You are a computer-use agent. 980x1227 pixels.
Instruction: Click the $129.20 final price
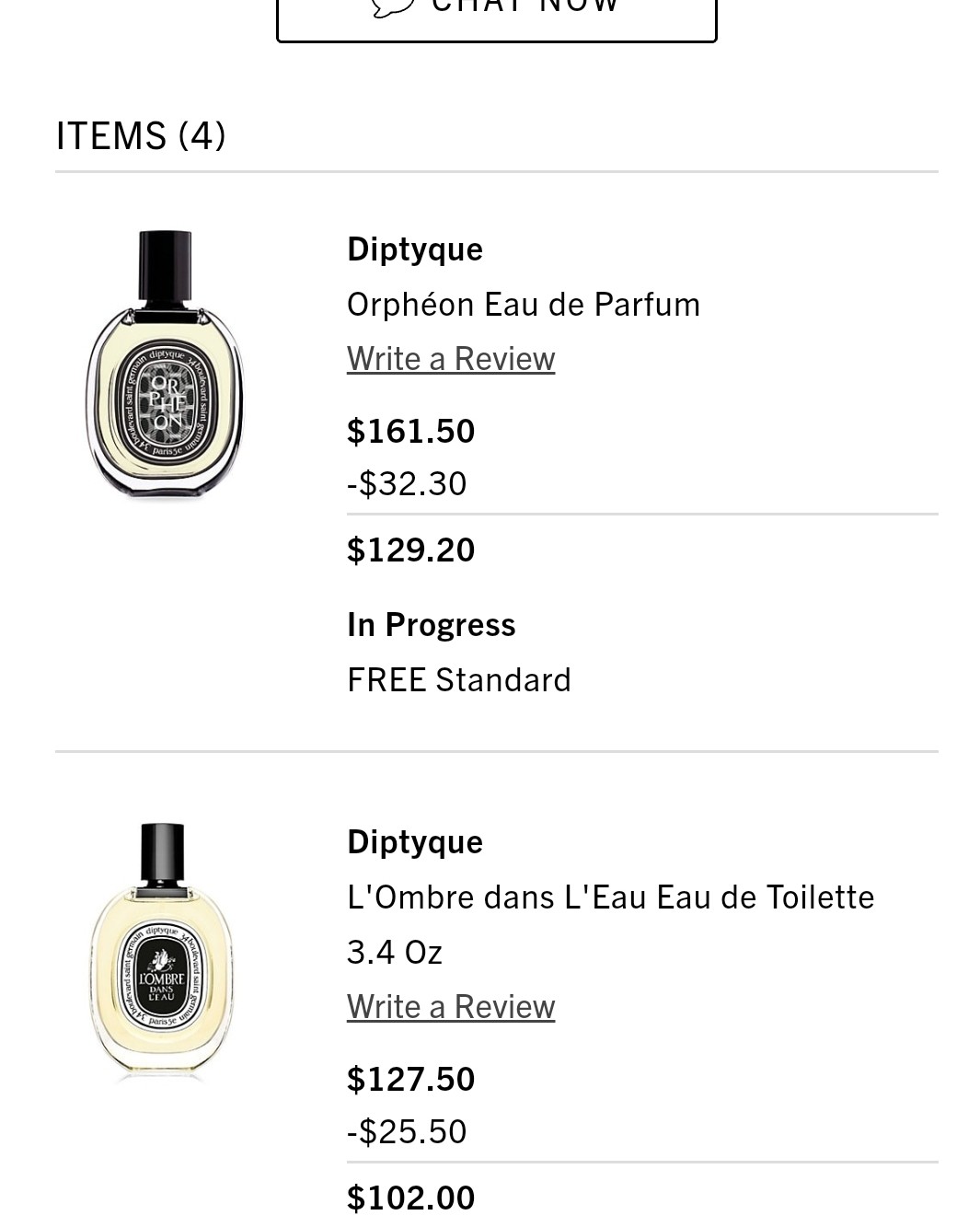[x=410, y=550]
